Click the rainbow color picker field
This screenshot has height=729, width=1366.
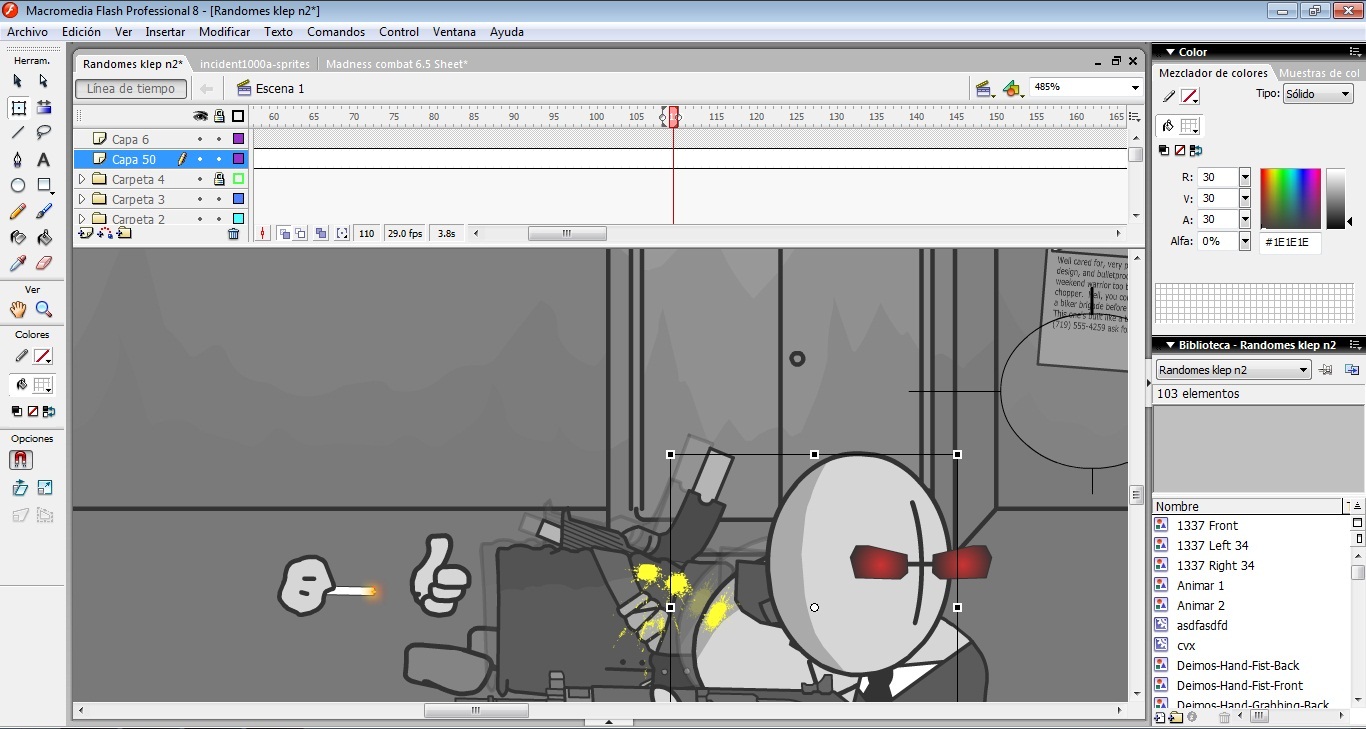(x=1290, y=198)
